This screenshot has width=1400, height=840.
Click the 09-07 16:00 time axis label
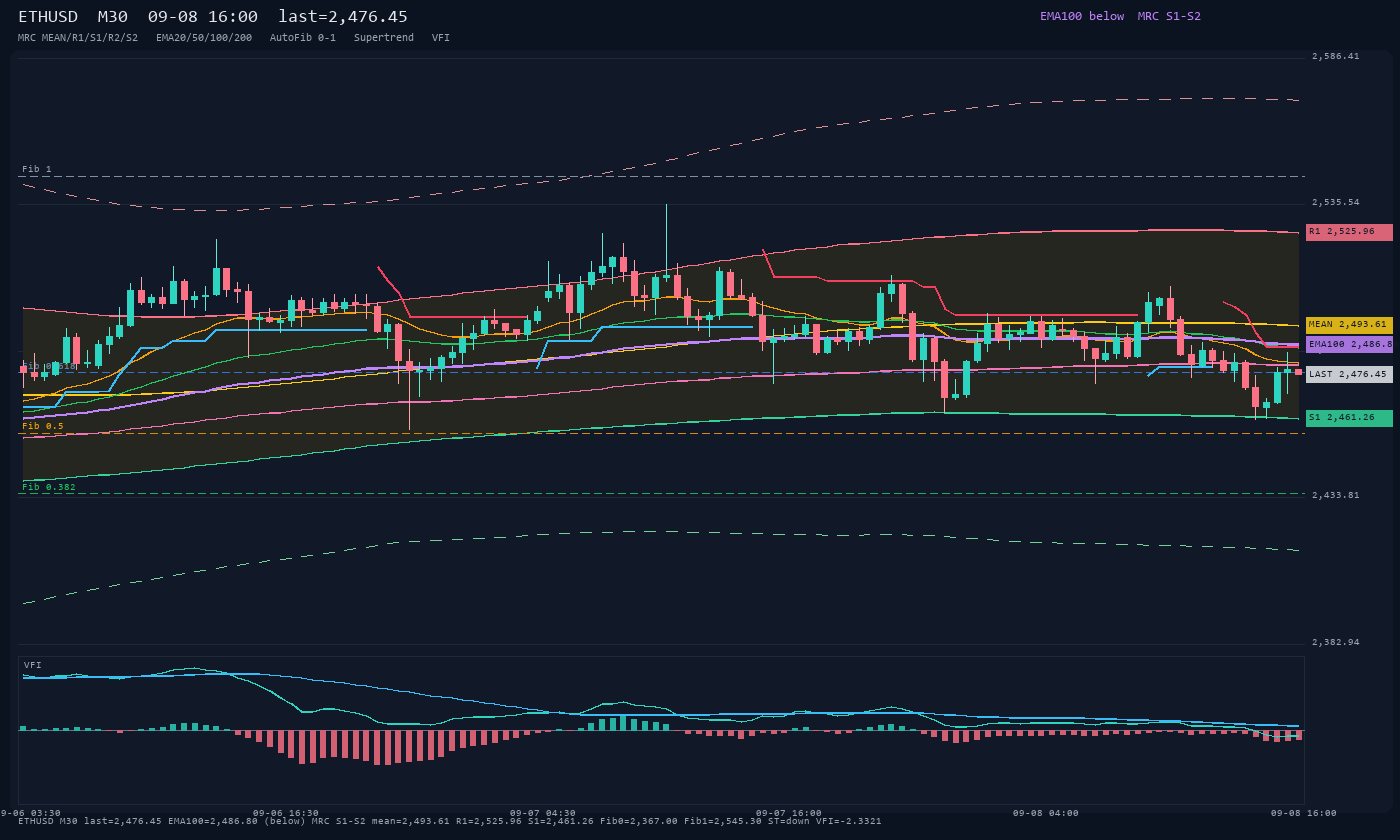[x=789, y=814]
